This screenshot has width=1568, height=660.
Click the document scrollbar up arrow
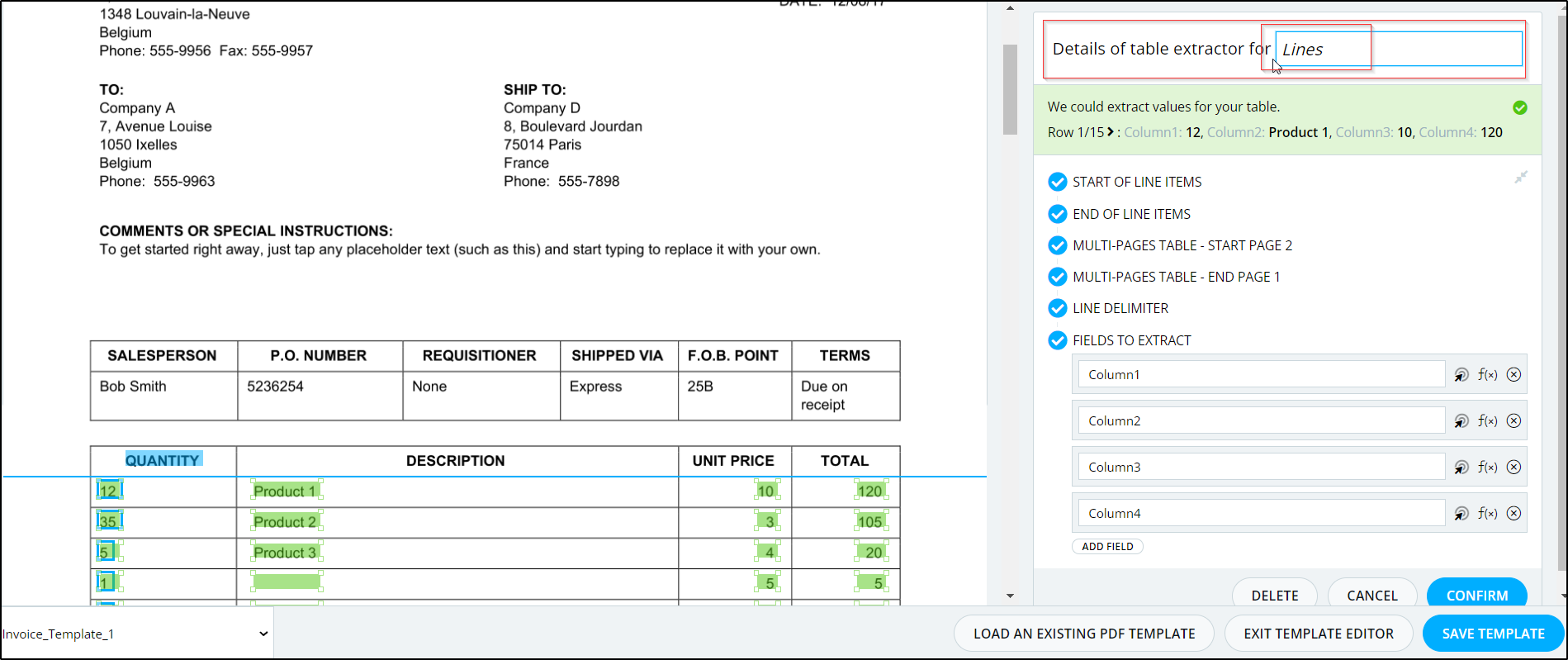click(x=1010, y=8)
